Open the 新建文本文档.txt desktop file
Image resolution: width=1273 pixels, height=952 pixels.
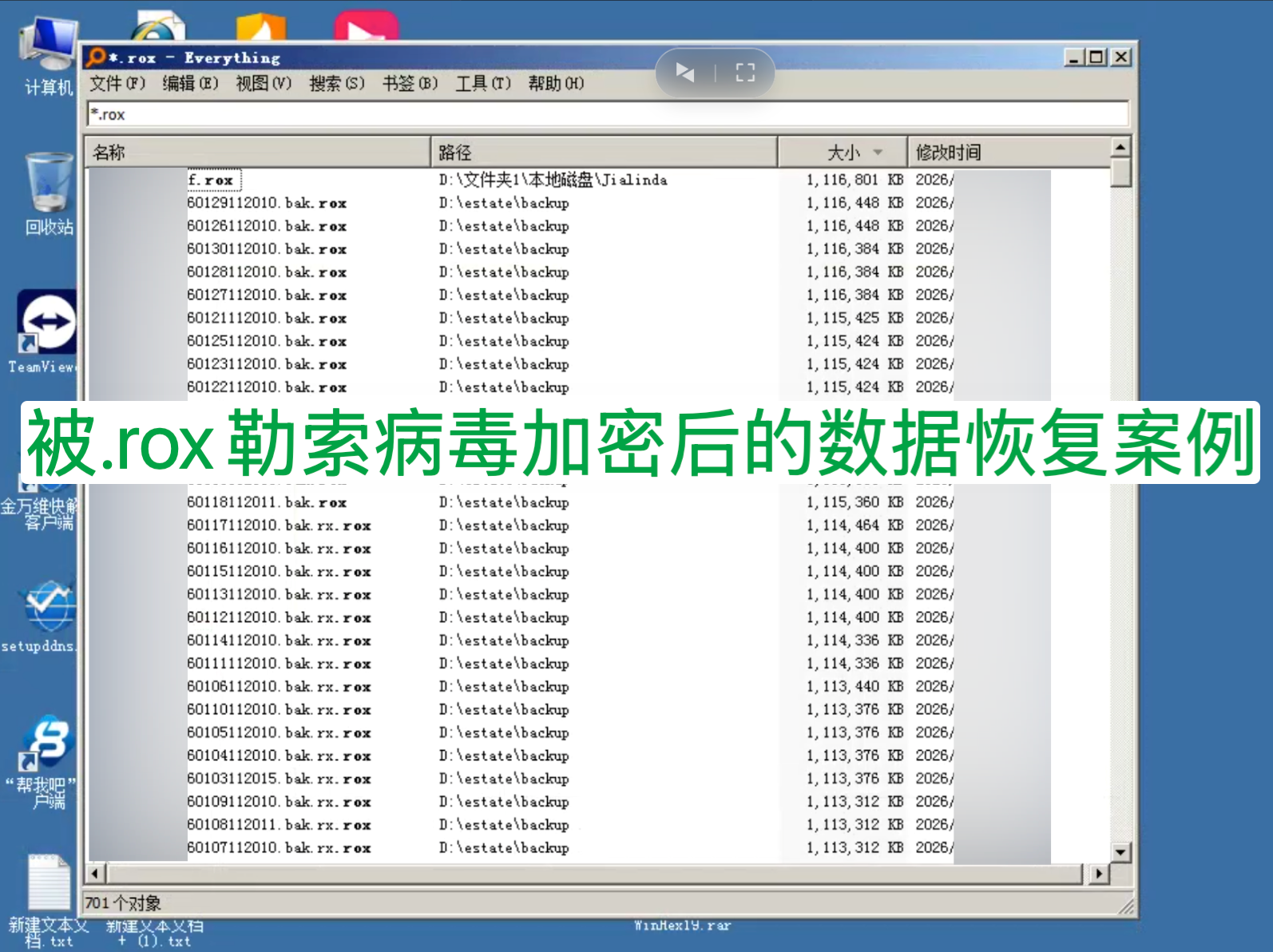(49, 901)
